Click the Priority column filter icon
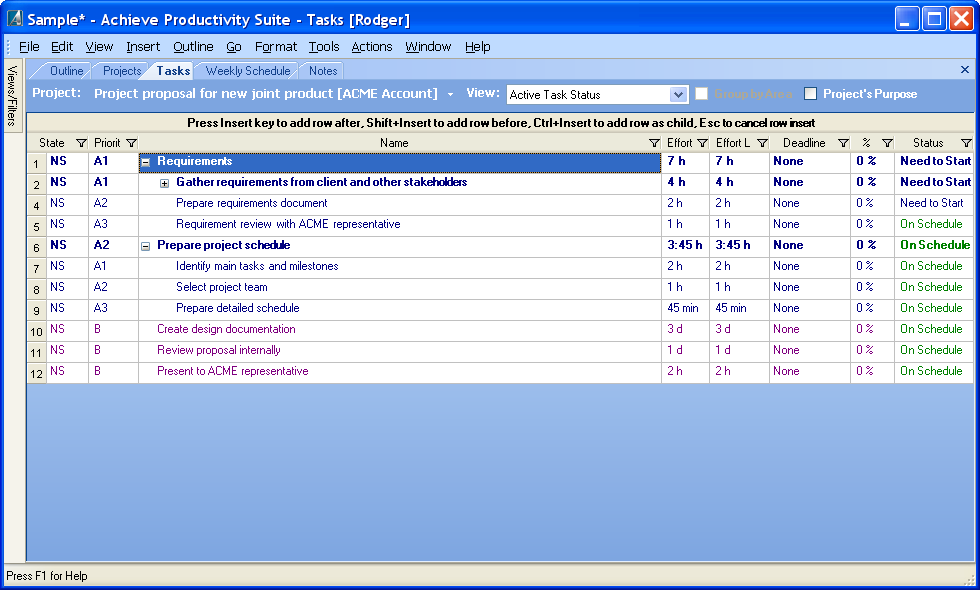This screenshot has height=590, width=980. tap(131, 143)
